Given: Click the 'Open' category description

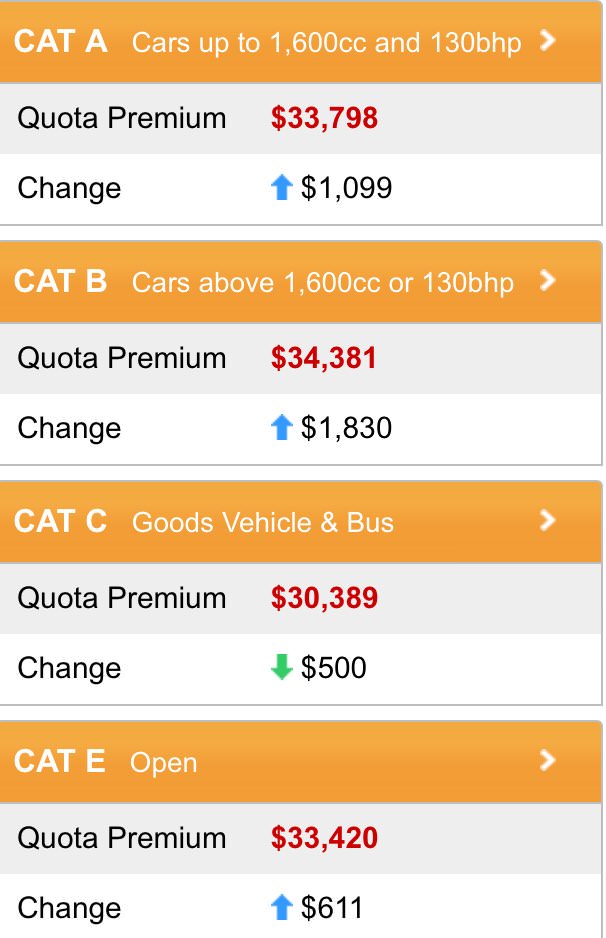Looking at the screenshot, I should point(163,763).
